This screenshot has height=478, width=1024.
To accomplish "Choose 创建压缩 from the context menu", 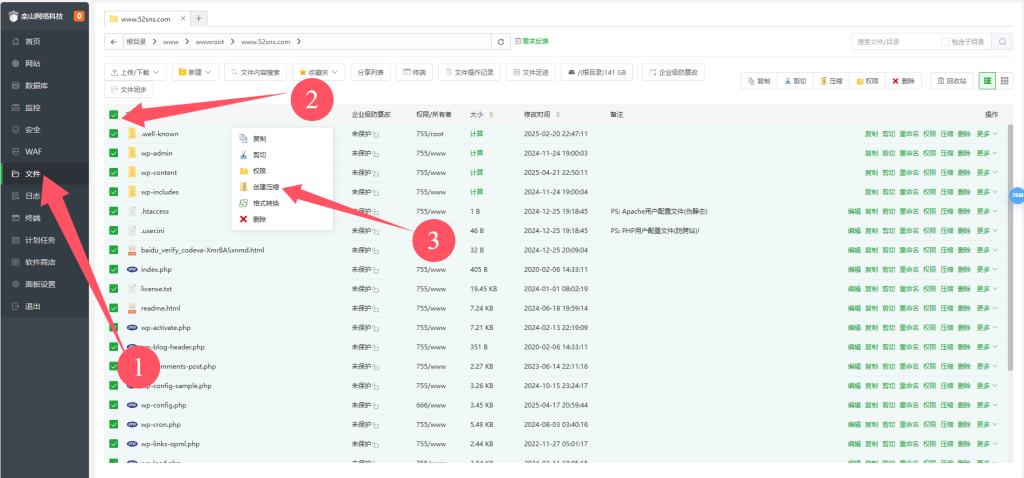I will coord(265,187).
